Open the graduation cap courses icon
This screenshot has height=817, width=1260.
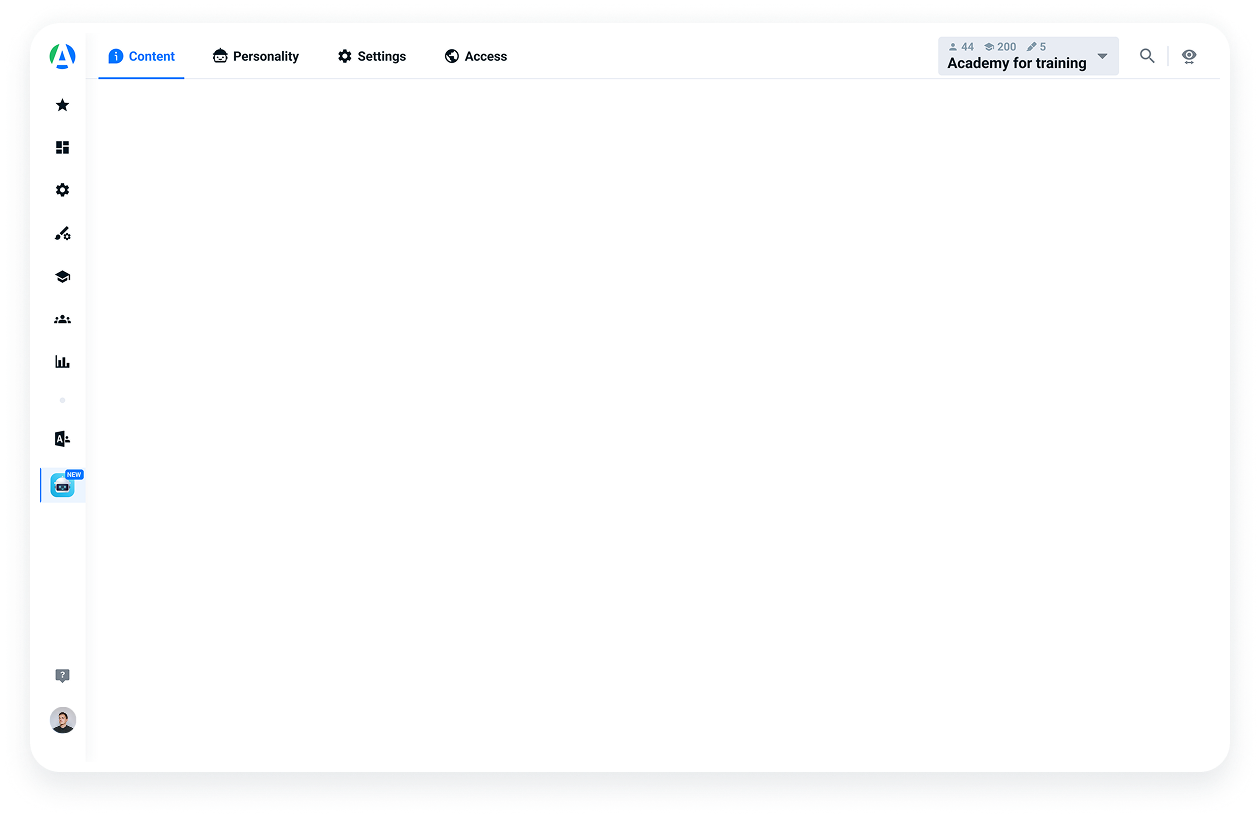(62, 277)
